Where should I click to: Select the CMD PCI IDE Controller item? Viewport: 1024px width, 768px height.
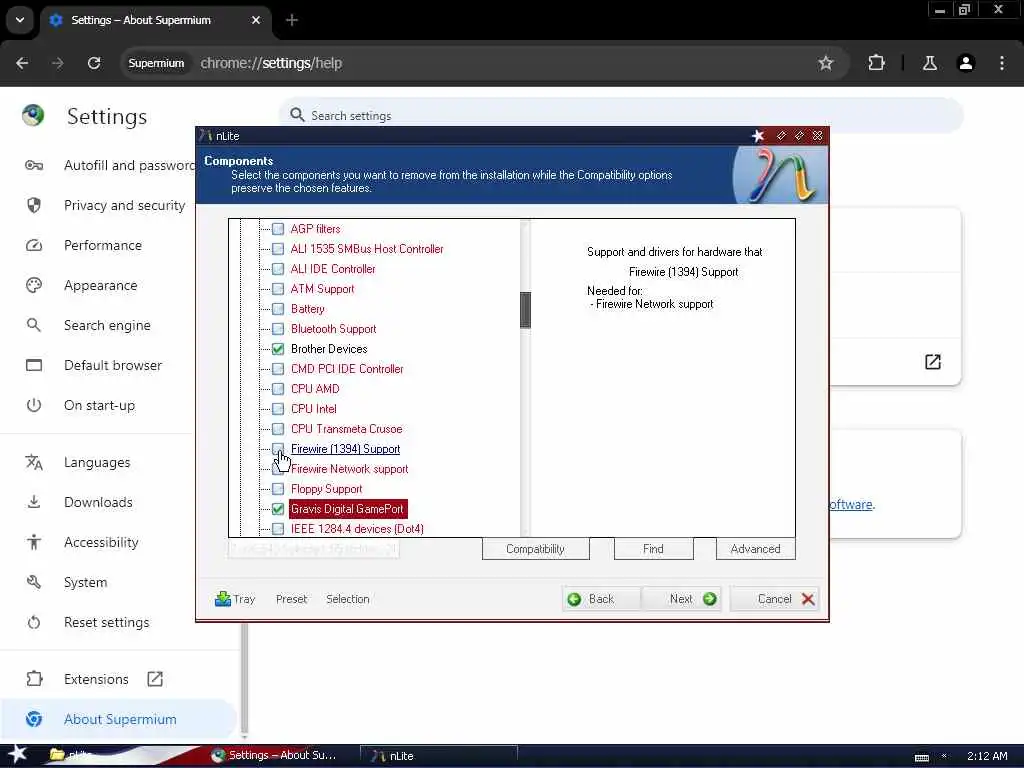347,369
